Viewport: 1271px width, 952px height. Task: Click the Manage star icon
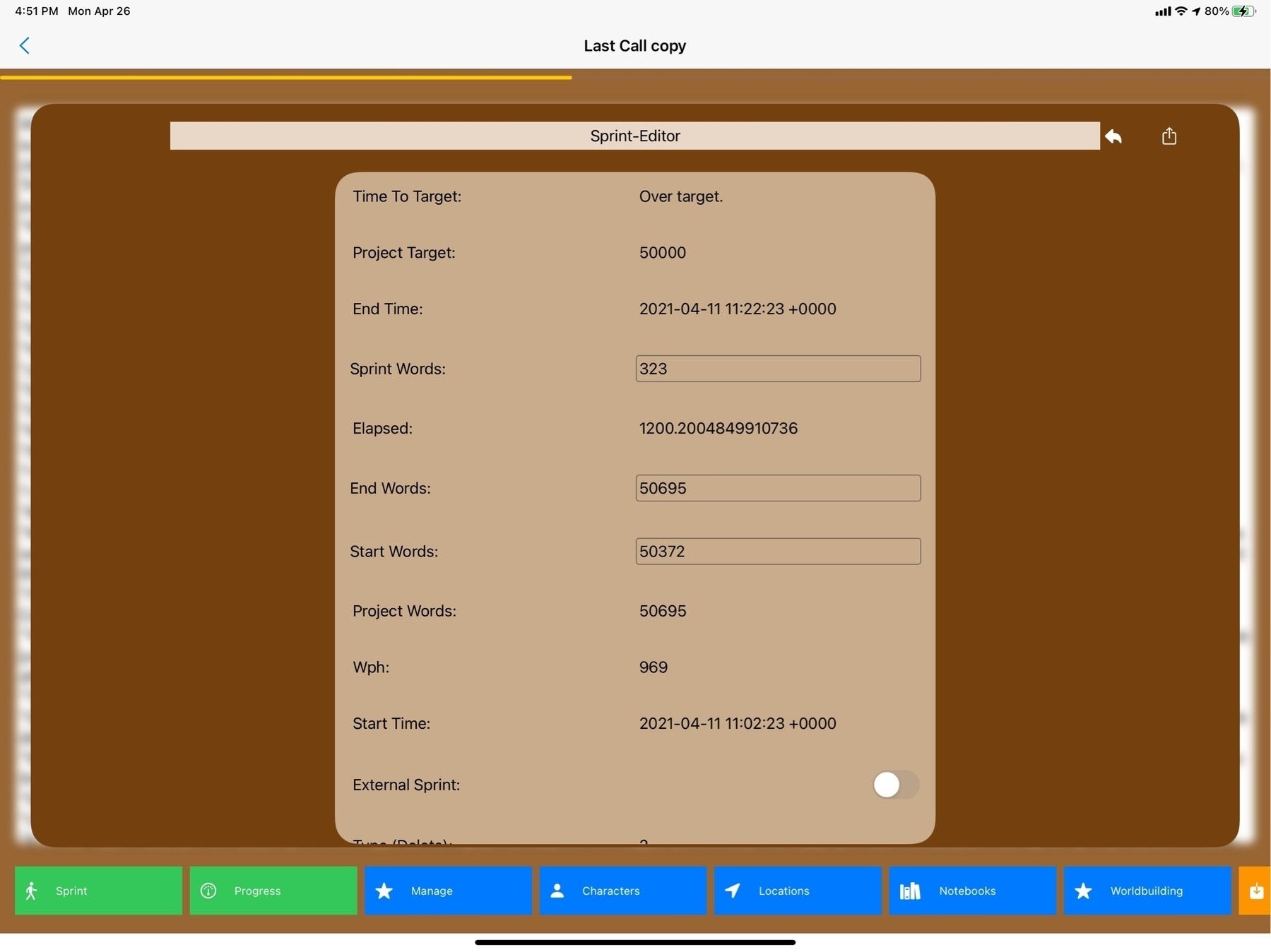click(384, 891)
